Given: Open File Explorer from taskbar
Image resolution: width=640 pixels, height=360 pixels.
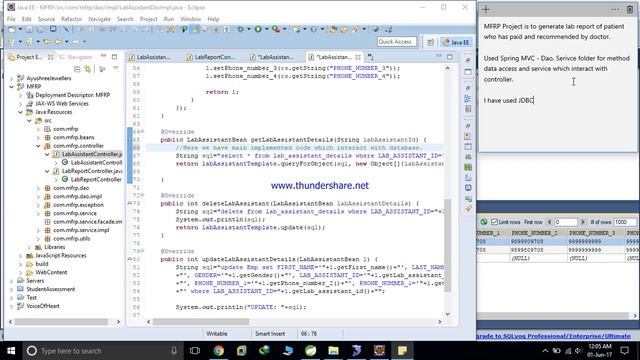Looking at the screenshot, I should point(333,351).
